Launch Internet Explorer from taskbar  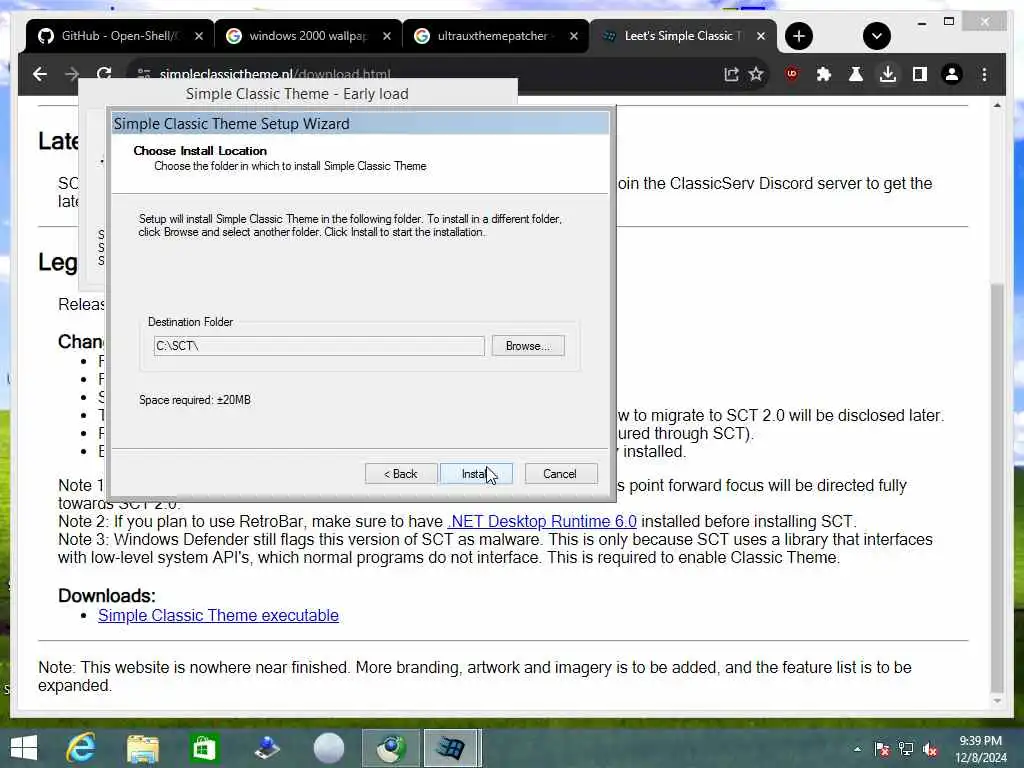(81, 748)
